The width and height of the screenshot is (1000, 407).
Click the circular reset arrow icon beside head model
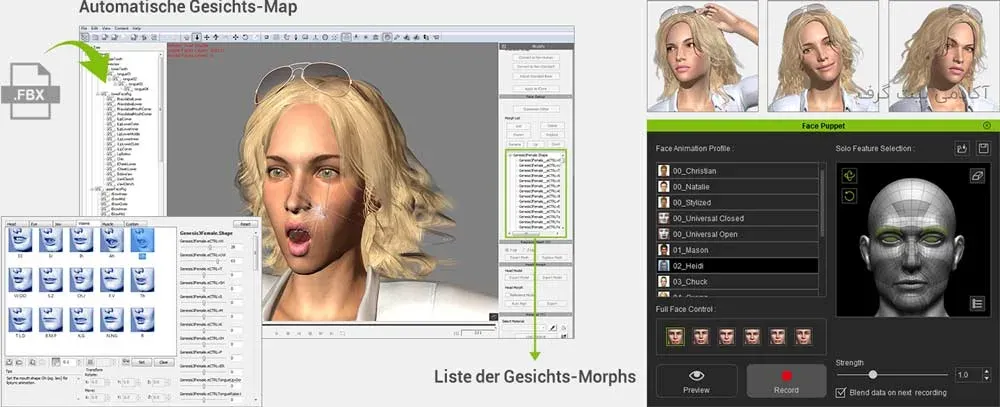(x=849, y=196)
